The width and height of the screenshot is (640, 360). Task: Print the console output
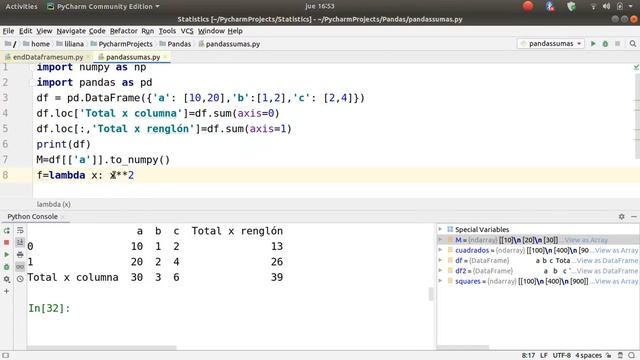point(20,255)
